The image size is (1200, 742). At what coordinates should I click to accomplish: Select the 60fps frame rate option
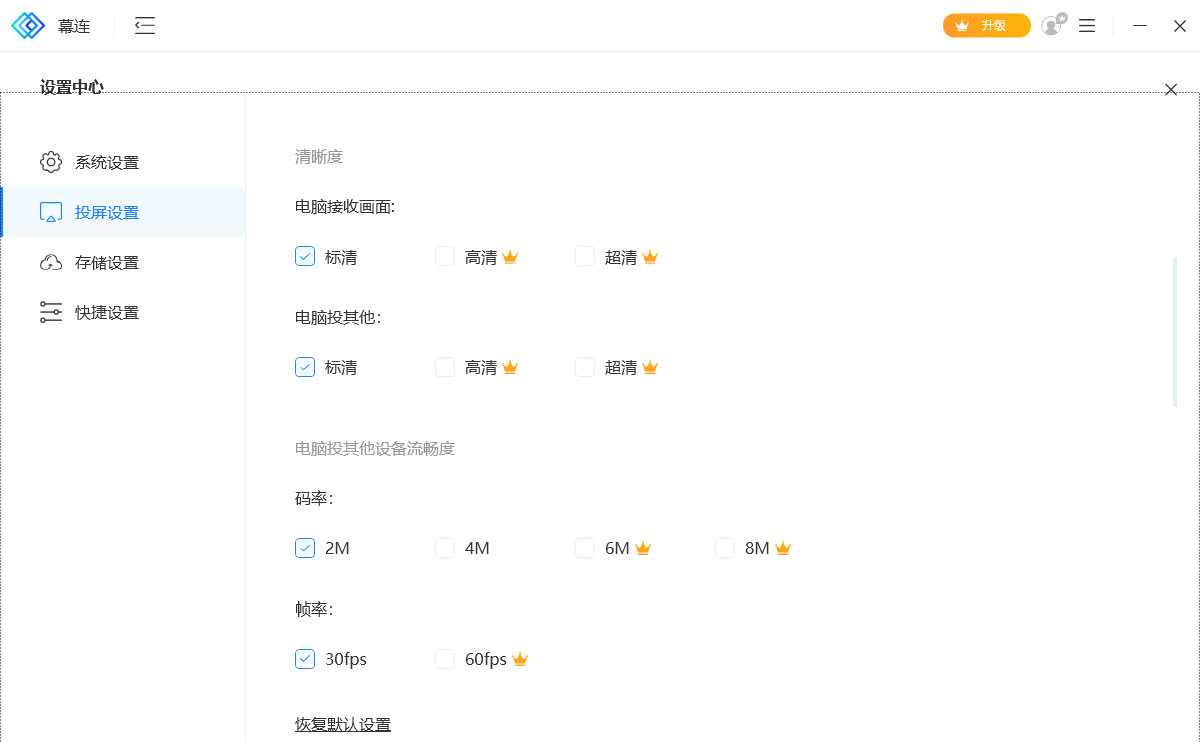[445, 659]
